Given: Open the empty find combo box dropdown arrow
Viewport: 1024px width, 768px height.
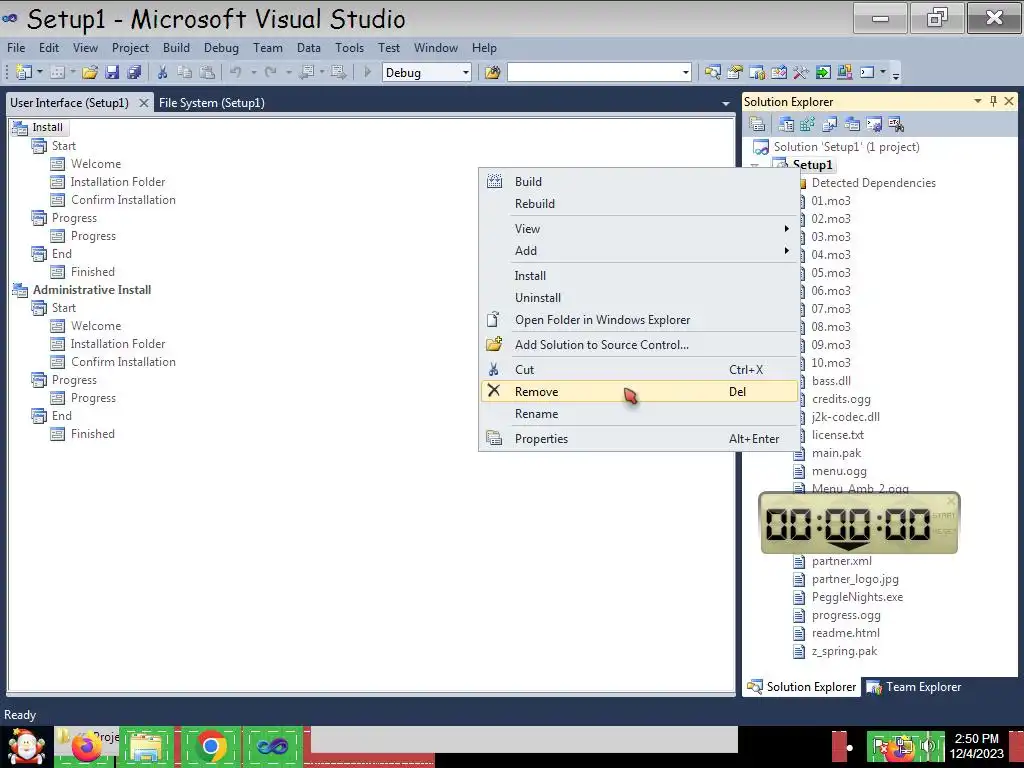Looking at the screenshot, I should tap(685, 72).
